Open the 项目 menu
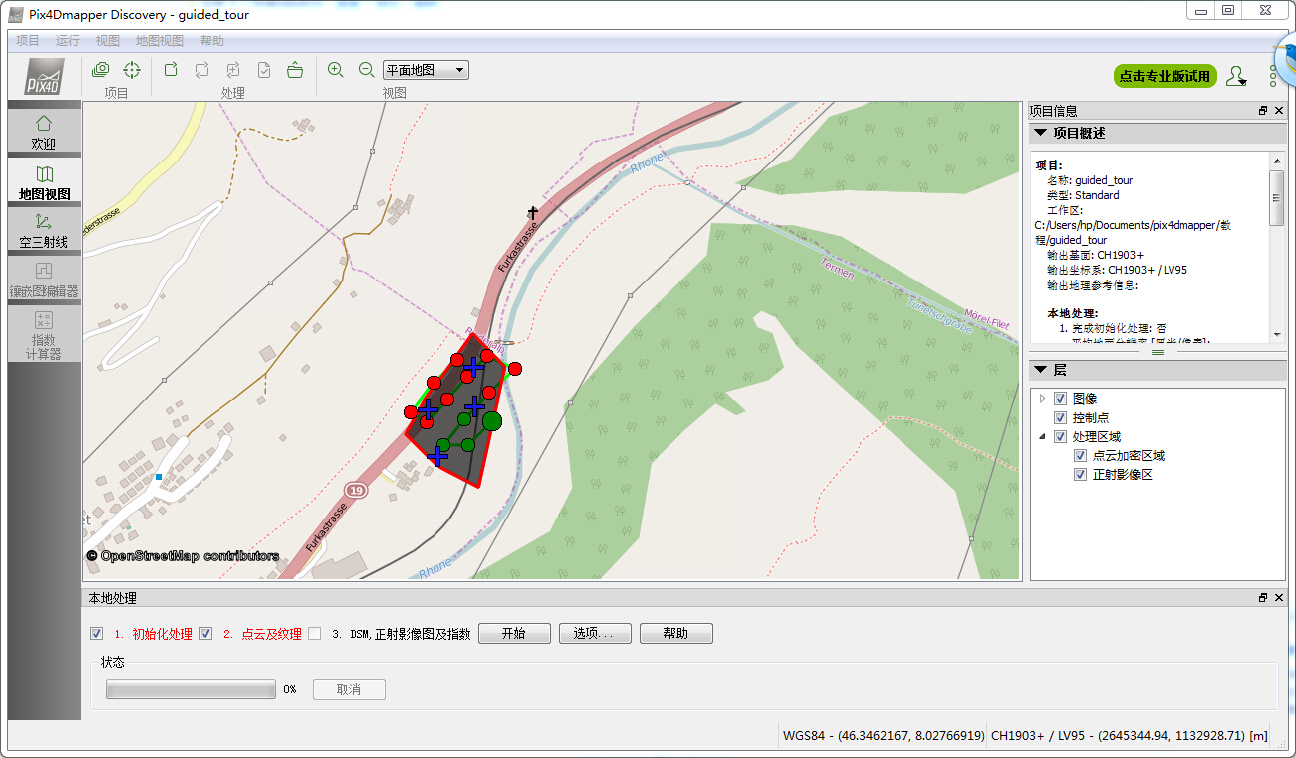 pyautogui.click(x=28, y=41)
